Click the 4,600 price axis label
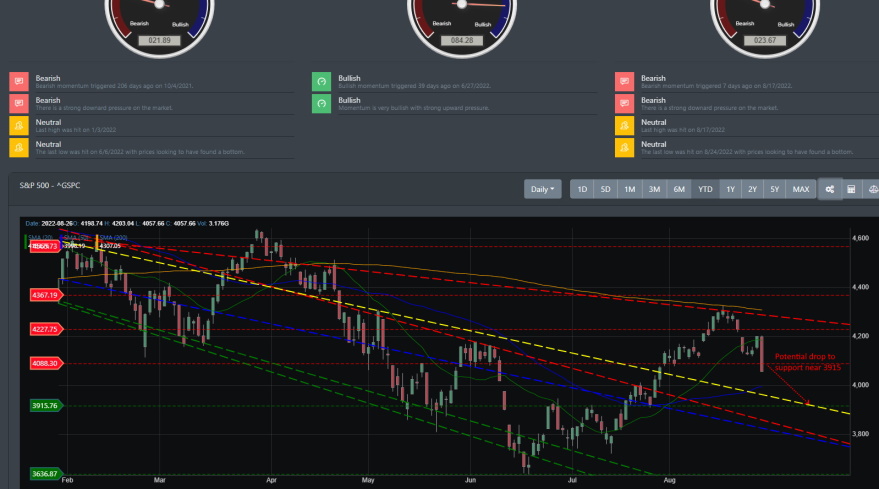879x489 pixels. click(861, 238)
